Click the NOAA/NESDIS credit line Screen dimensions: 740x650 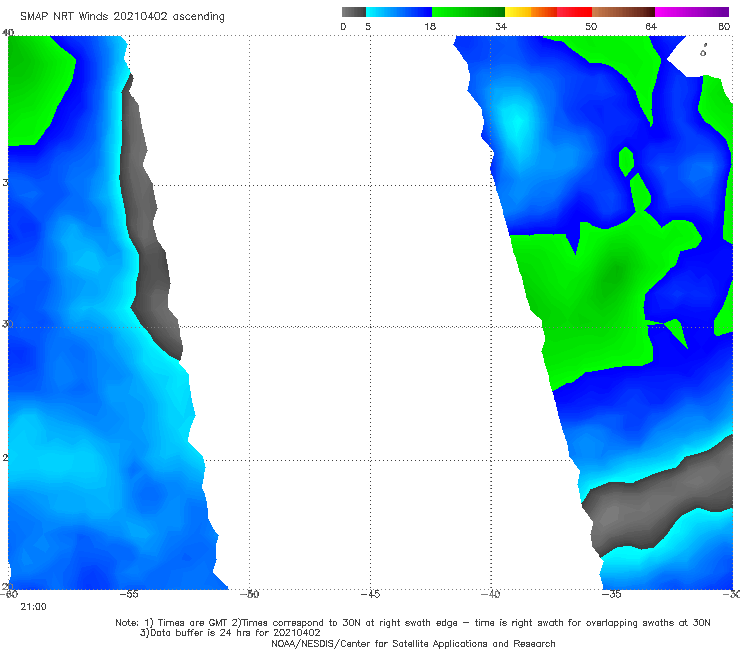(413, 644)
